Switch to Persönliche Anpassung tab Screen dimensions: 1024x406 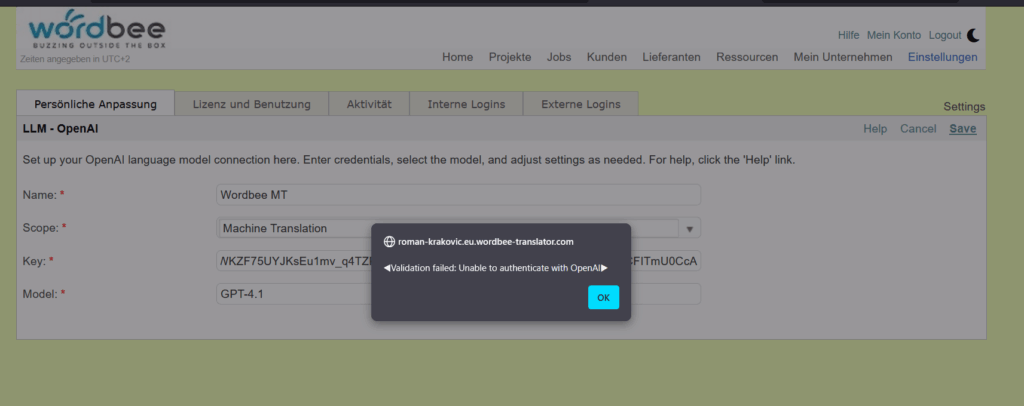pos(95,104)
